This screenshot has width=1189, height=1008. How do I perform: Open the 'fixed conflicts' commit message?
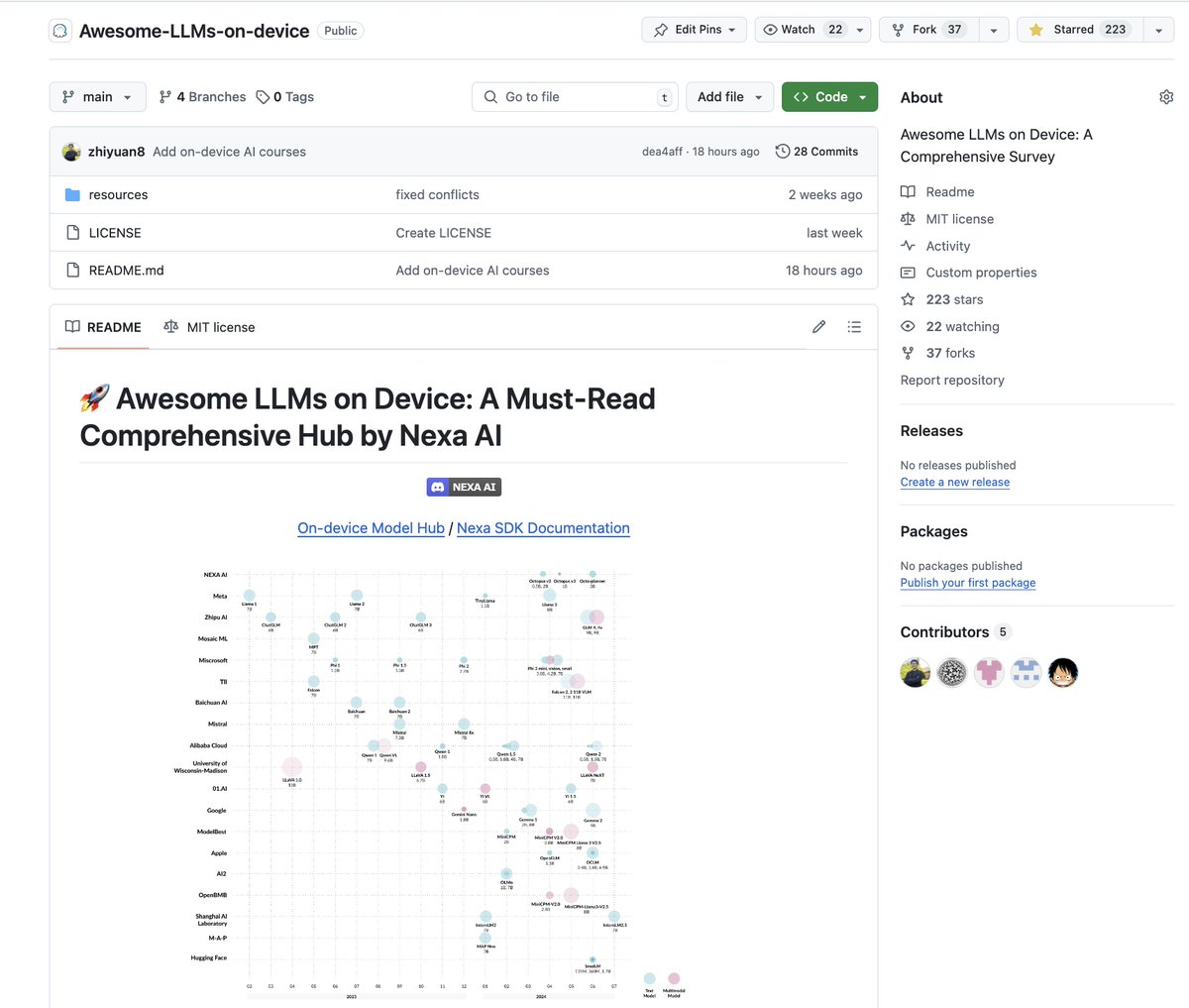tap(437, 195)
